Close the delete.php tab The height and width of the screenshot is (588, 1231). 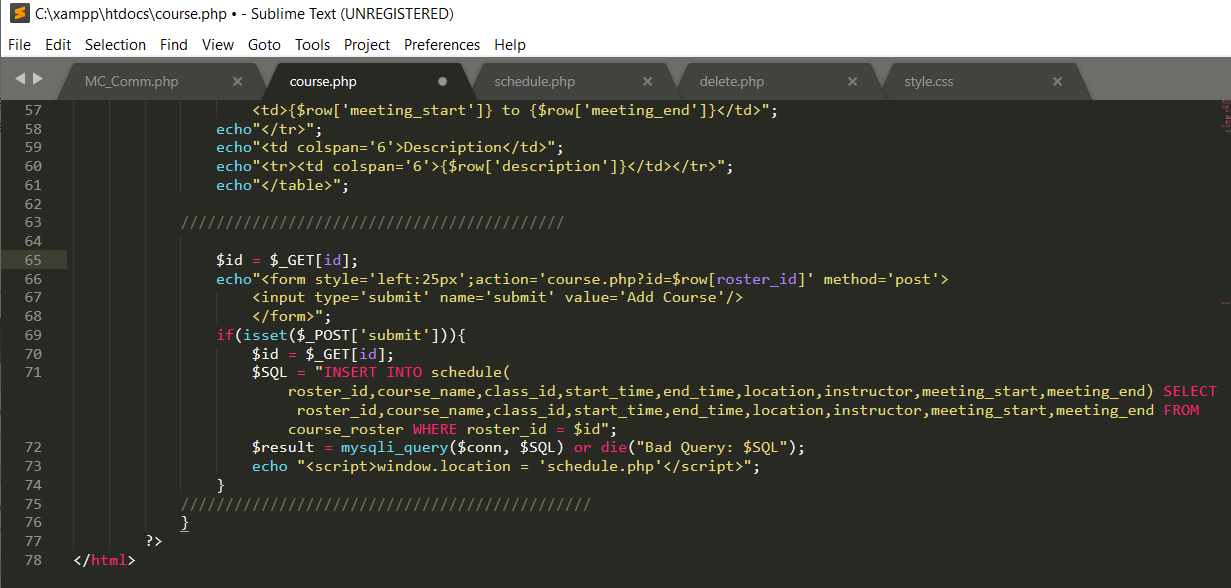tap(852, 82)
